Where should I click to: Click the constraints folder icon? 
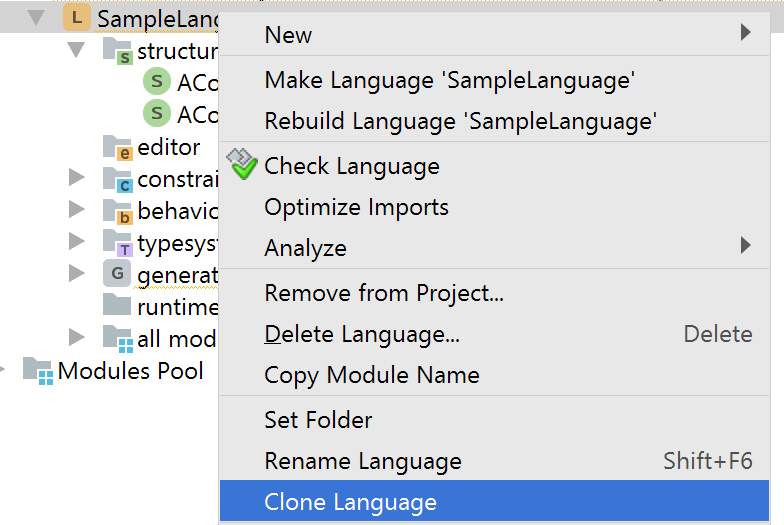[x=118, y=180]
